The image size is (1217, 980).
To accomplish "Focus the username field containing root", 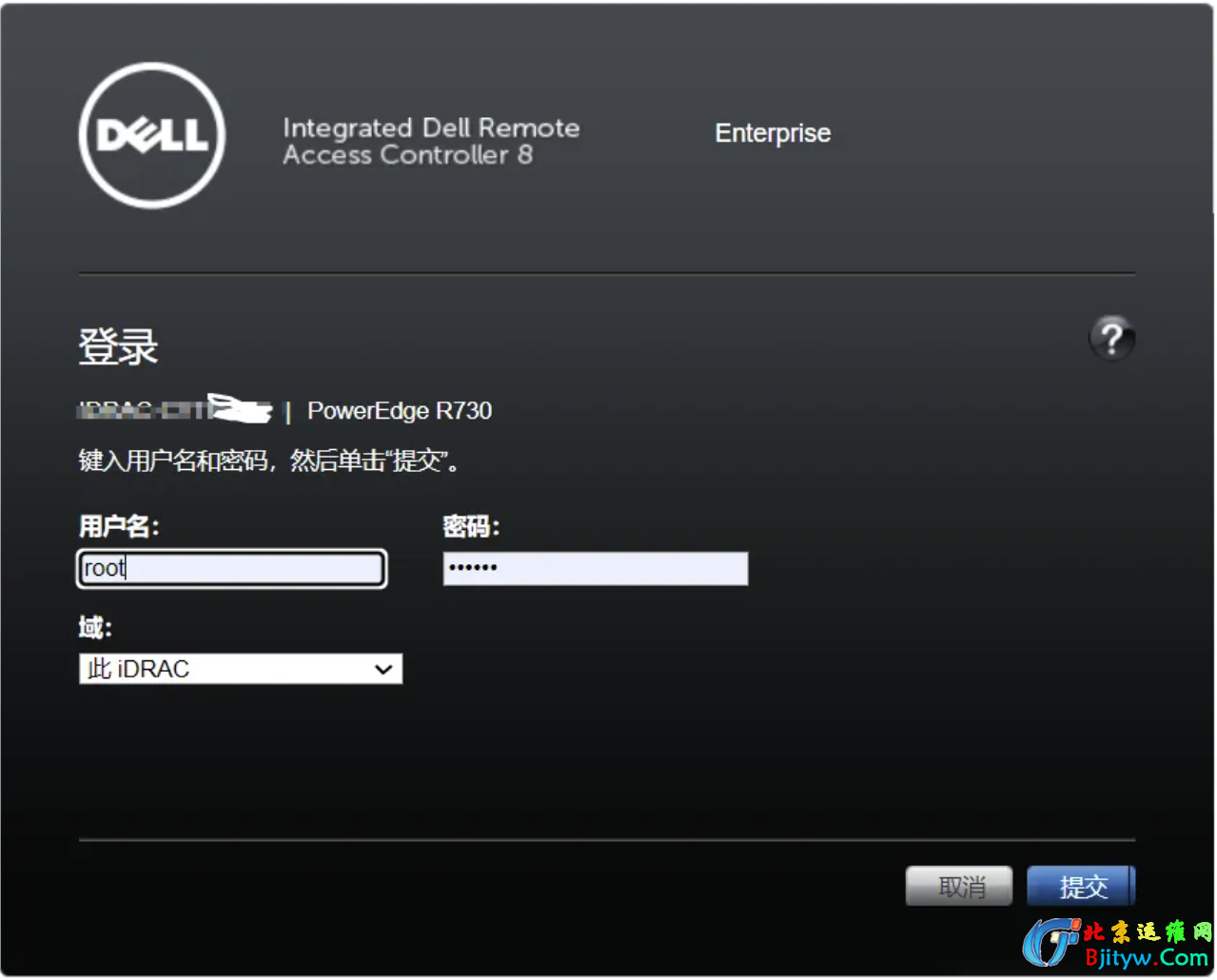I will coord(231,568).
